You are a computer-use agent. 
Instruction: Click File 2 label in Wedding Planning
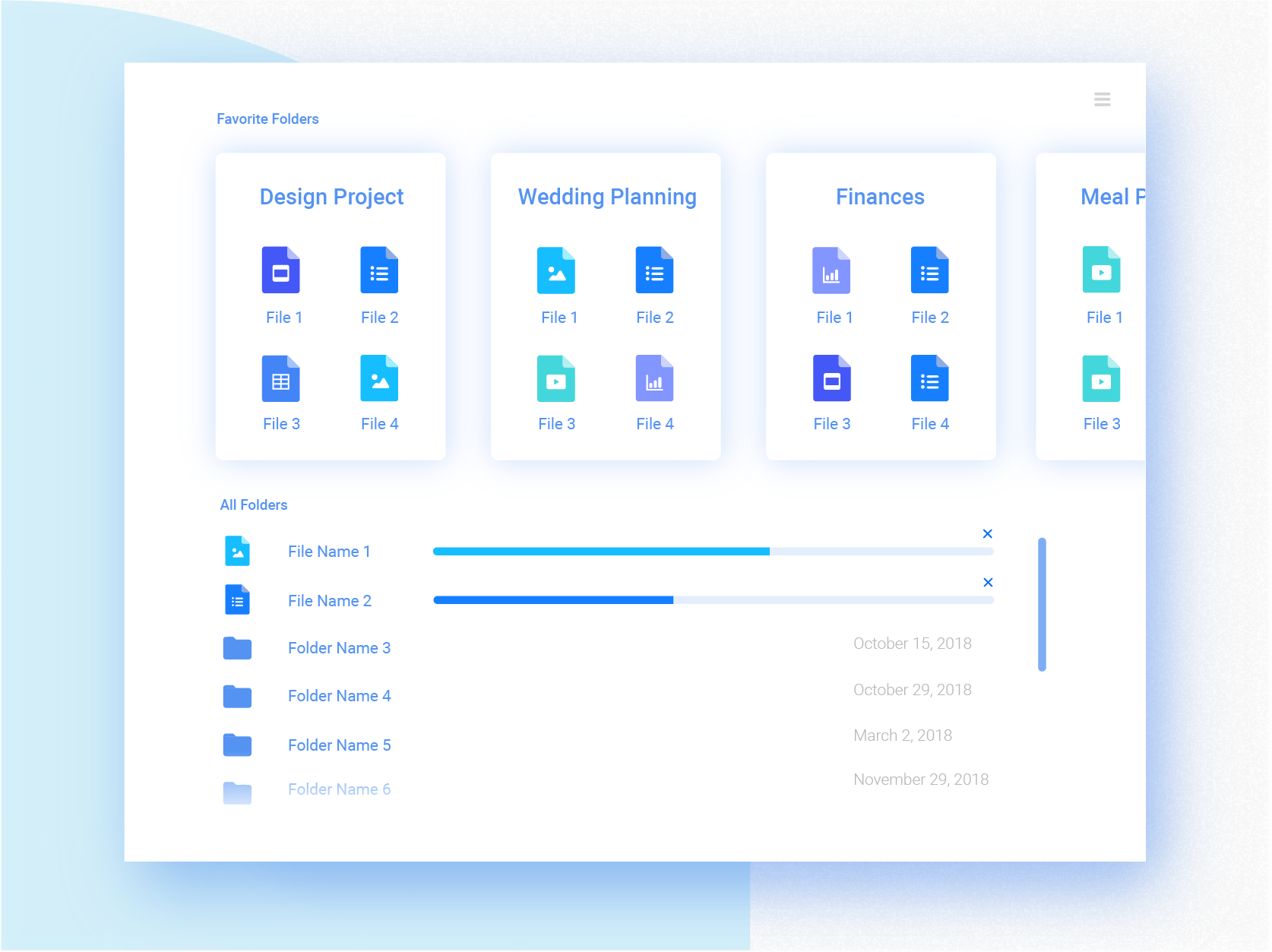(654, 318)
